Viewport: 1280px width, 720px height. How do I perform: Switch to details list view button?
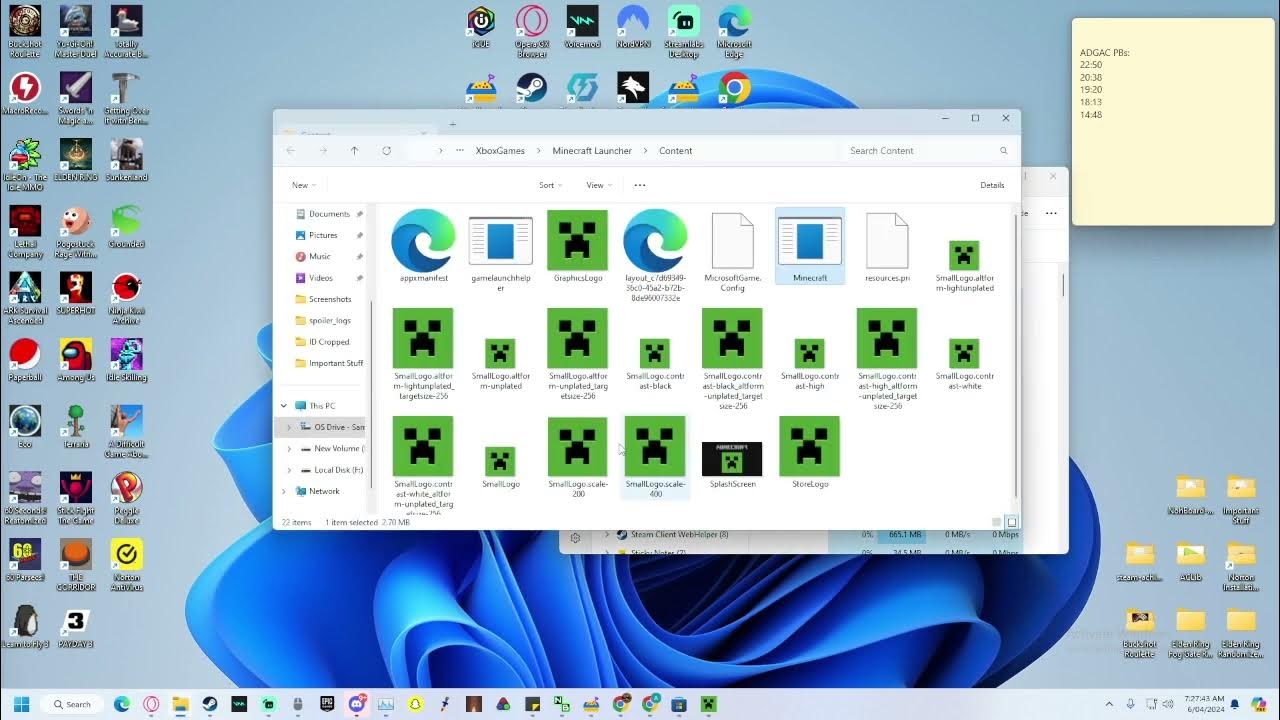pos(997,522)
